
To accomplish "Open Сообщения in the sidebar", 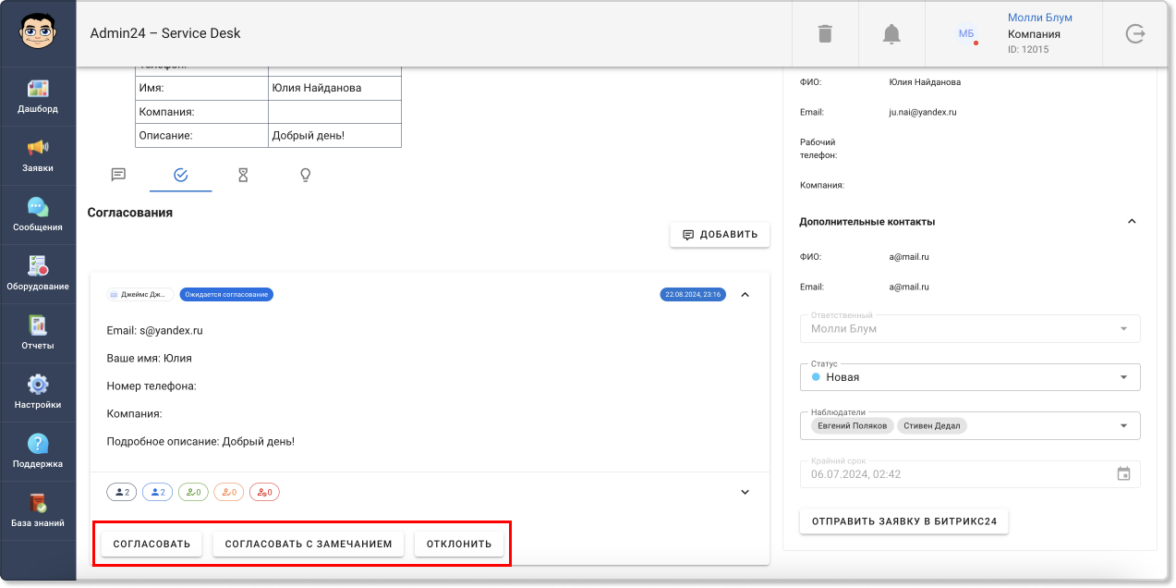I will coord(38,215).
